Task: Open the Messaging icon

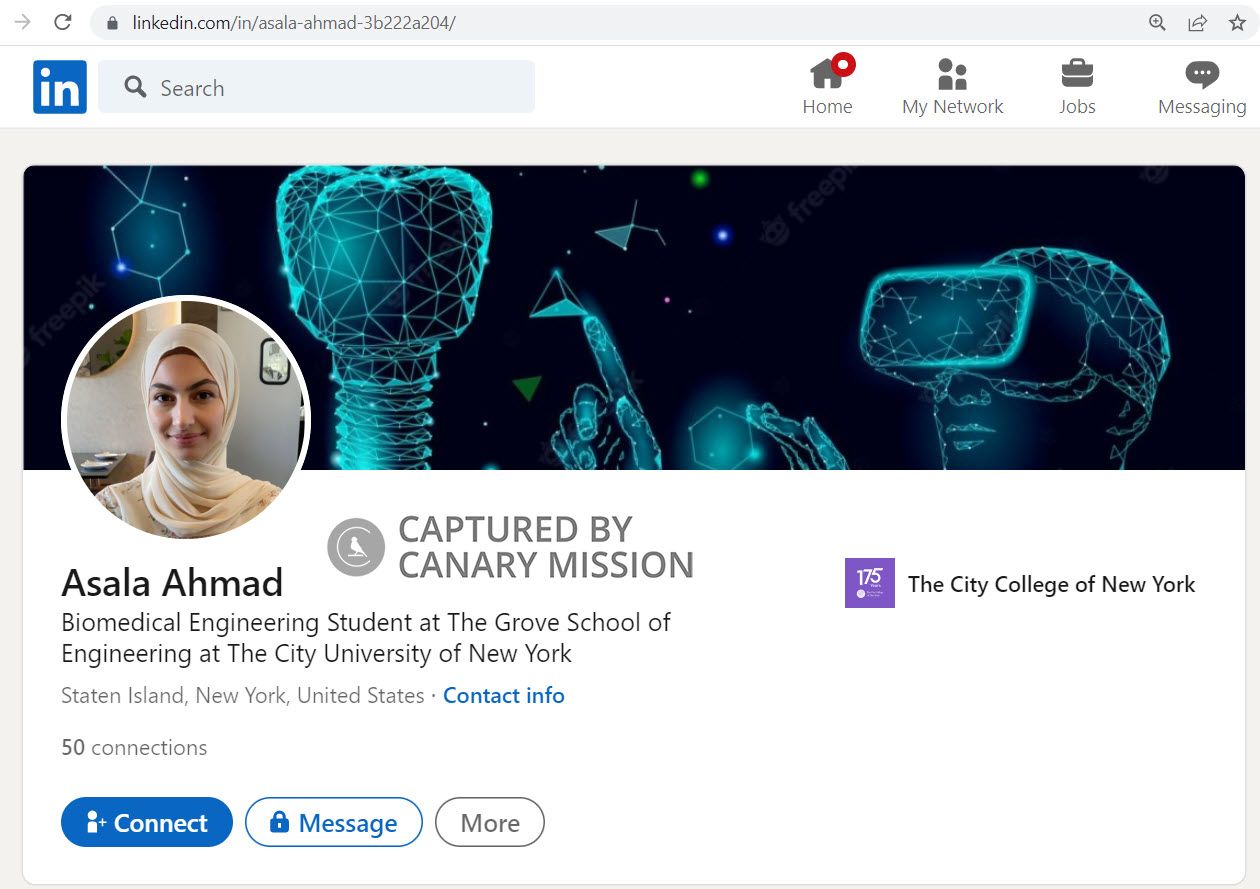Action: (1202, 72)
